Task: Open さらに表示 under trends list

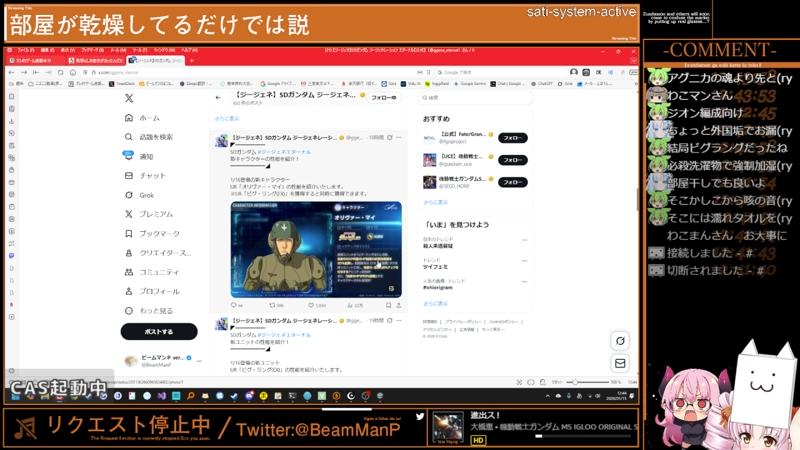Action: point(435,304)
